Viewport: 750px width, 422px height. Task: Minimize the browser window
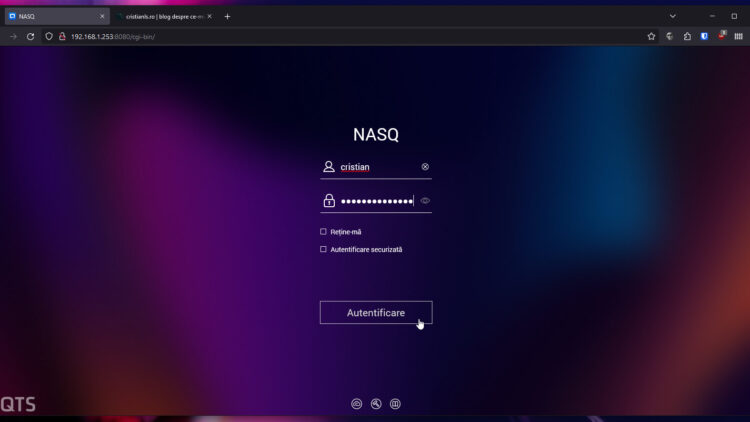pos(712,16)
